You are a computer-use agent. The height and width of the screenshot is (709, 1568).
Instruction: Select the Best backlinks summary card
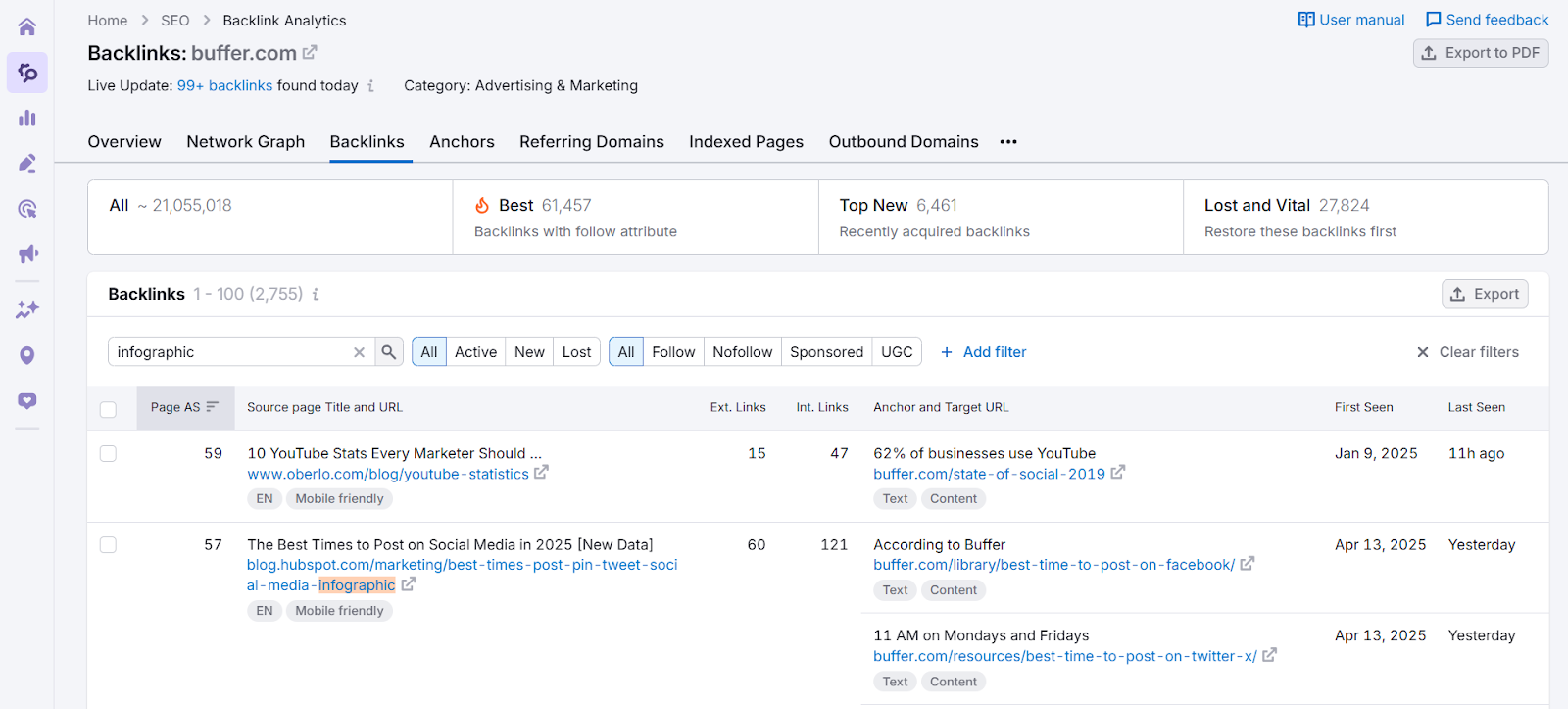(636, 218)
